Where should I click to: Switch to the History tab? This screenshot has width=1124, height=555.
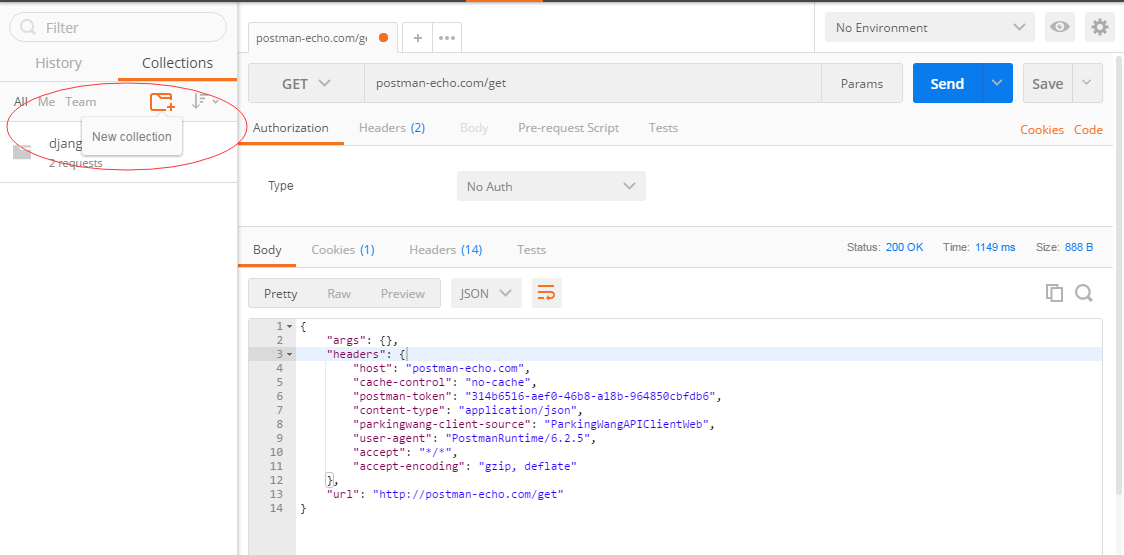pos(59,63)
